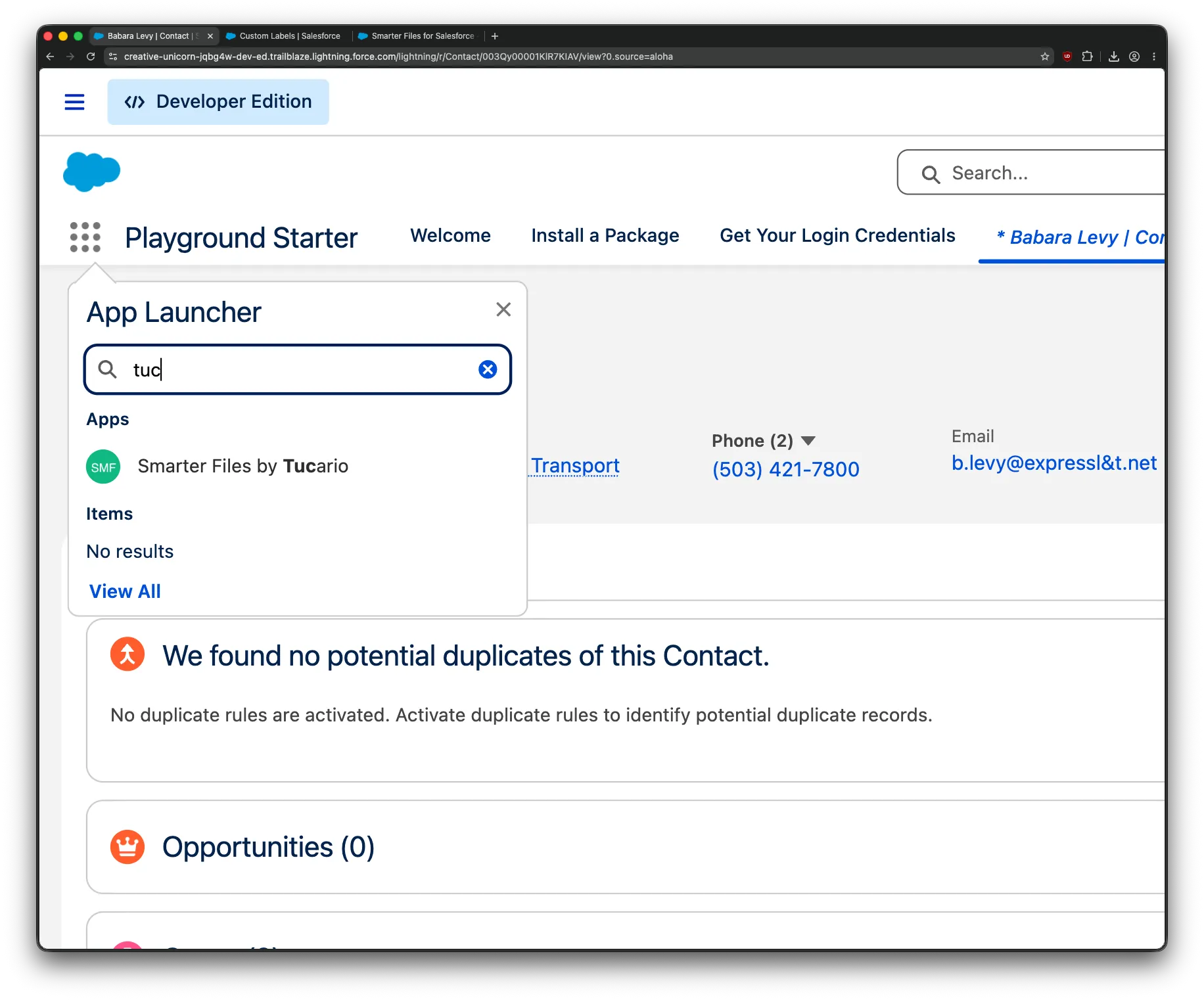Switch to Smarter Files for Salesforce browser tab

click(417, 36)
